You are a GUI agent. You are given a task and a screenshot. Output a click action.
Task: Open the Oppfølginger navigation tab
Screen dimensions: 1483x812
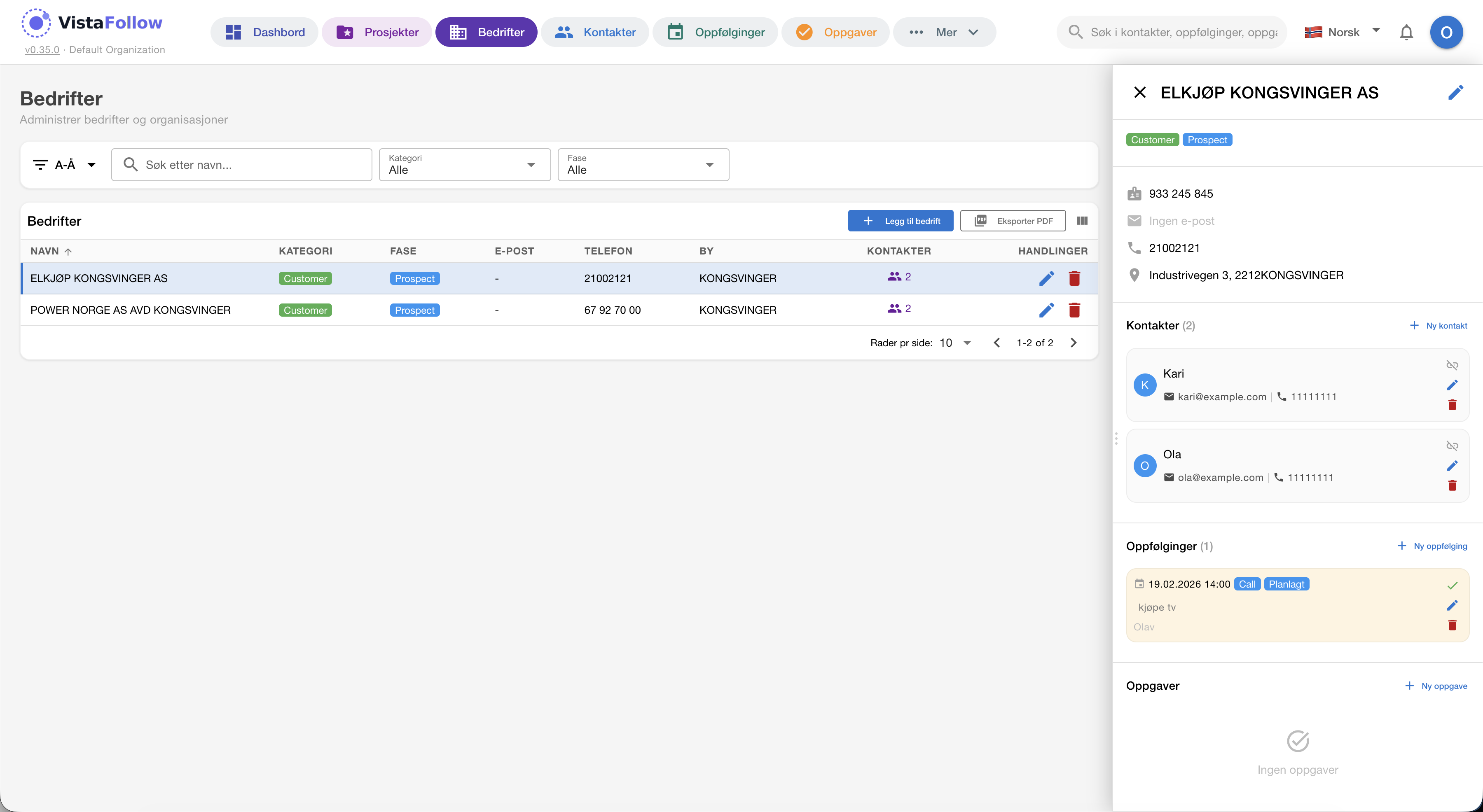pyautogui.click(x=715, y=32)
